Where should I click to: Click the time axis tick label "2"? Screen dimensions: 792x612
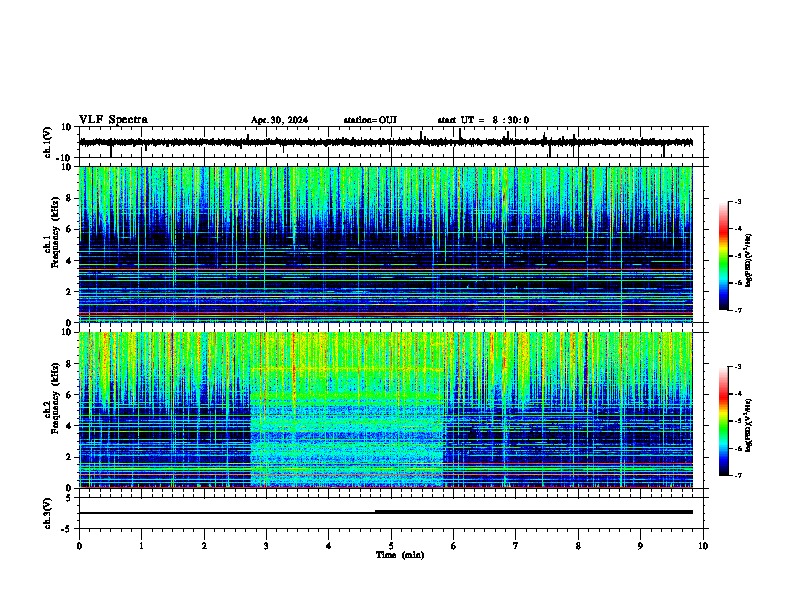point(204,546)
